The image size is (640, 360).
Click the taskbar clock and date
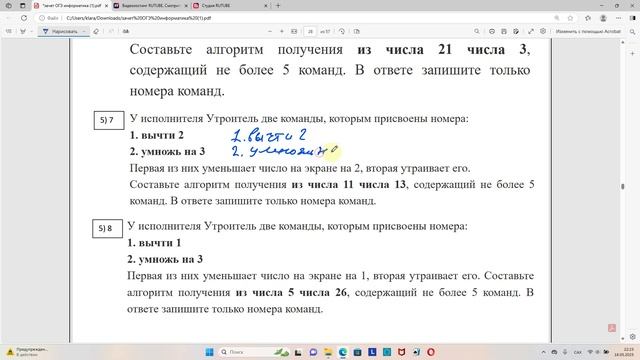(x=625, y=352)
